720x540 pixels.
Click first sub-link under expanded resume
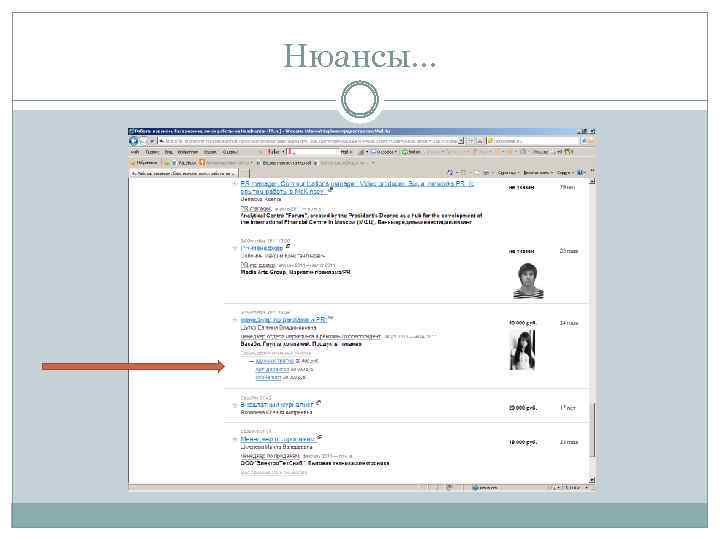click(275, 361)
